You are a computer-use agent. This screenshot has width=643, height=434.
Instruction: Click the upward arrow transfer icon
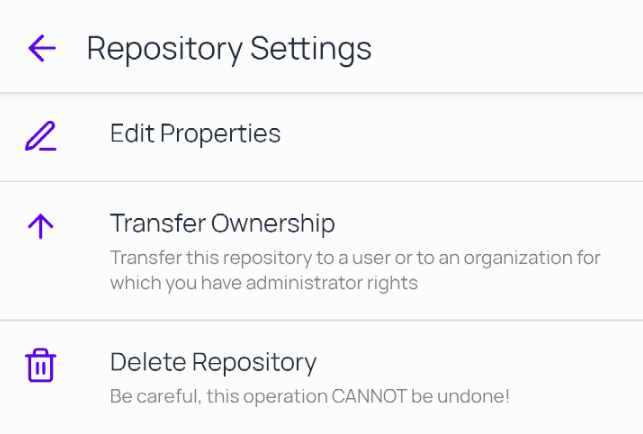coord(41,226)
